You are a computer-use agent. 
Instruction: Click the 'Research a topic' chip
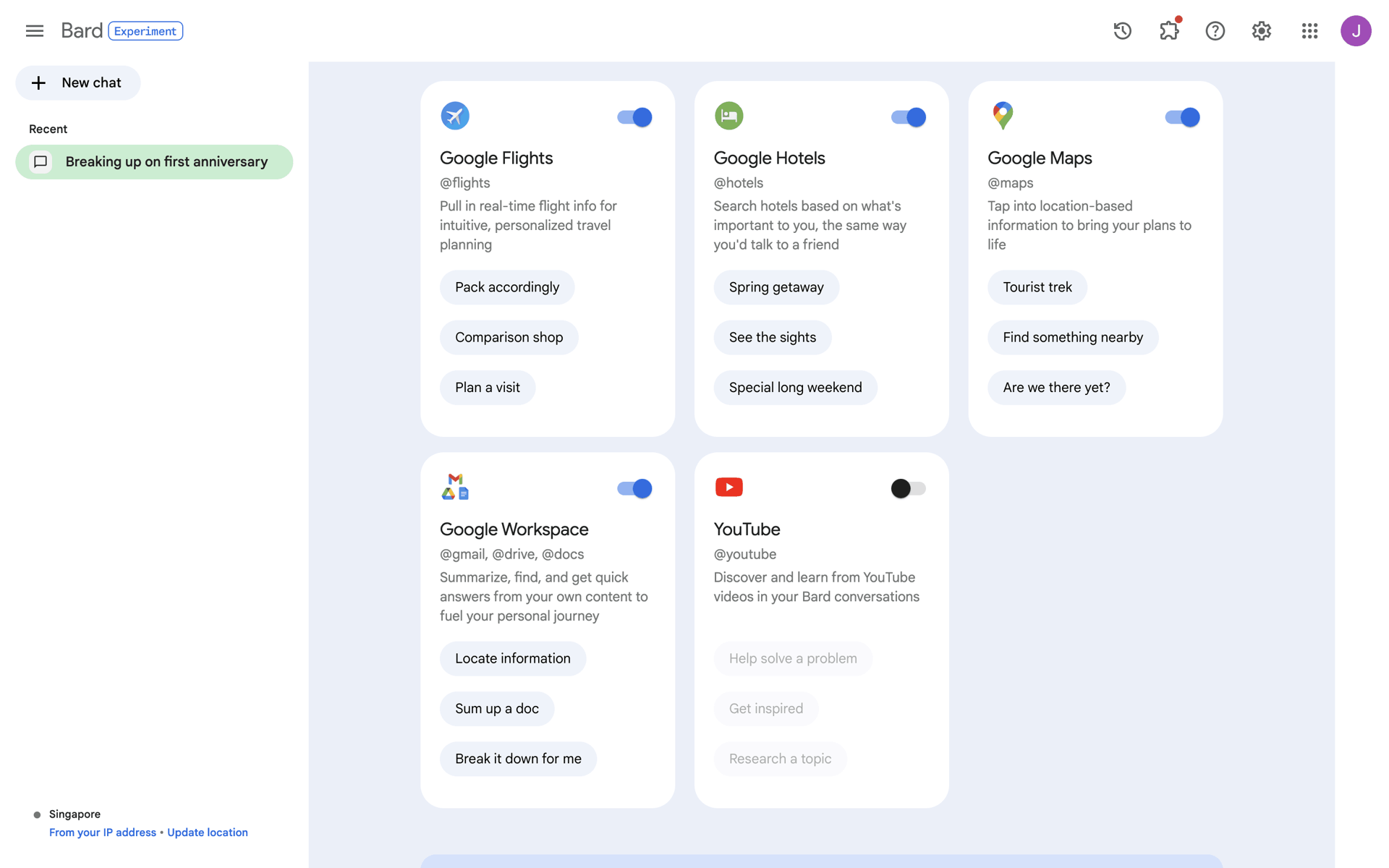pos(780,759)
